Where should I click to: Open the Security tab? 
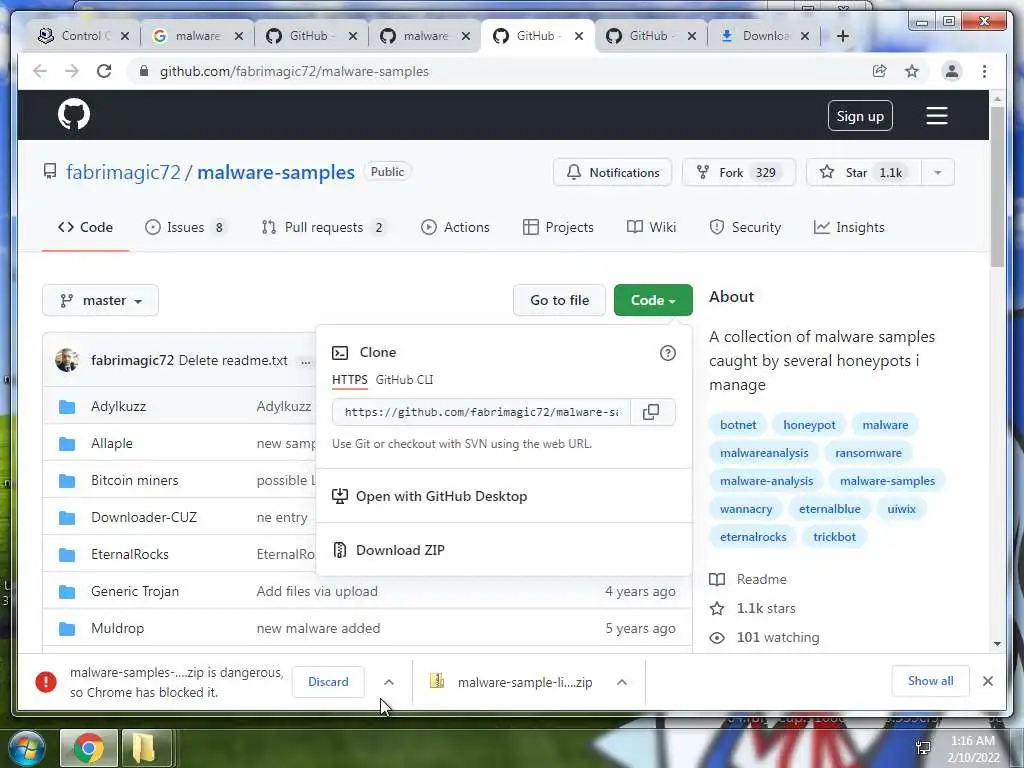(x=745, y=227)
